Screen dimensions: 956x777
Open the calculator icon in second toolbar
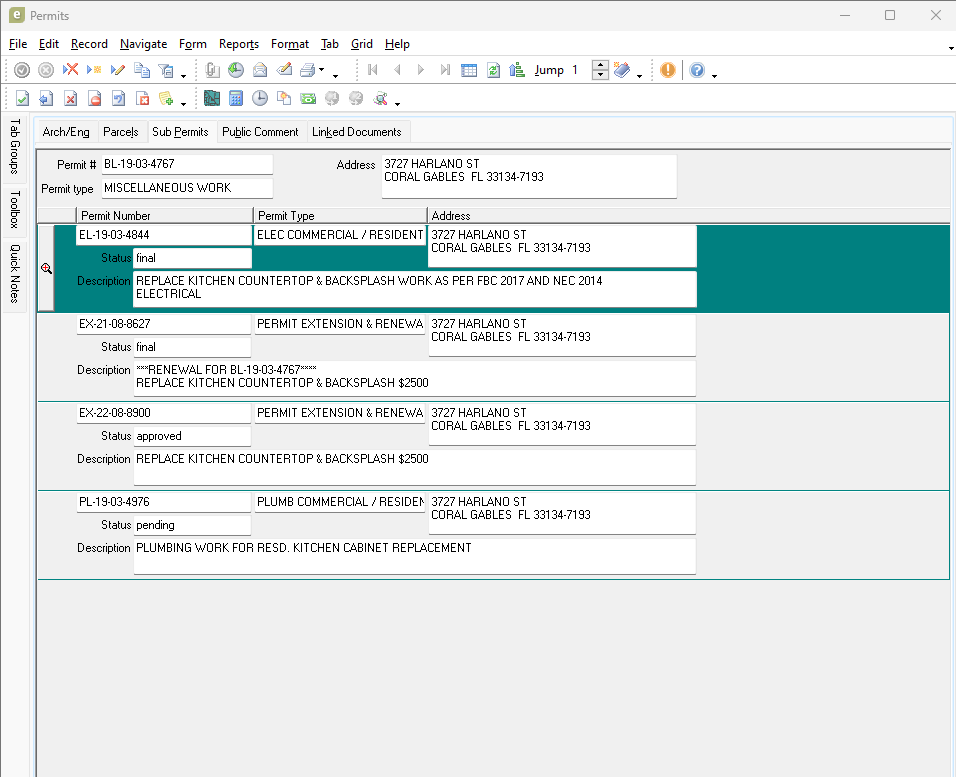[236, 98]
